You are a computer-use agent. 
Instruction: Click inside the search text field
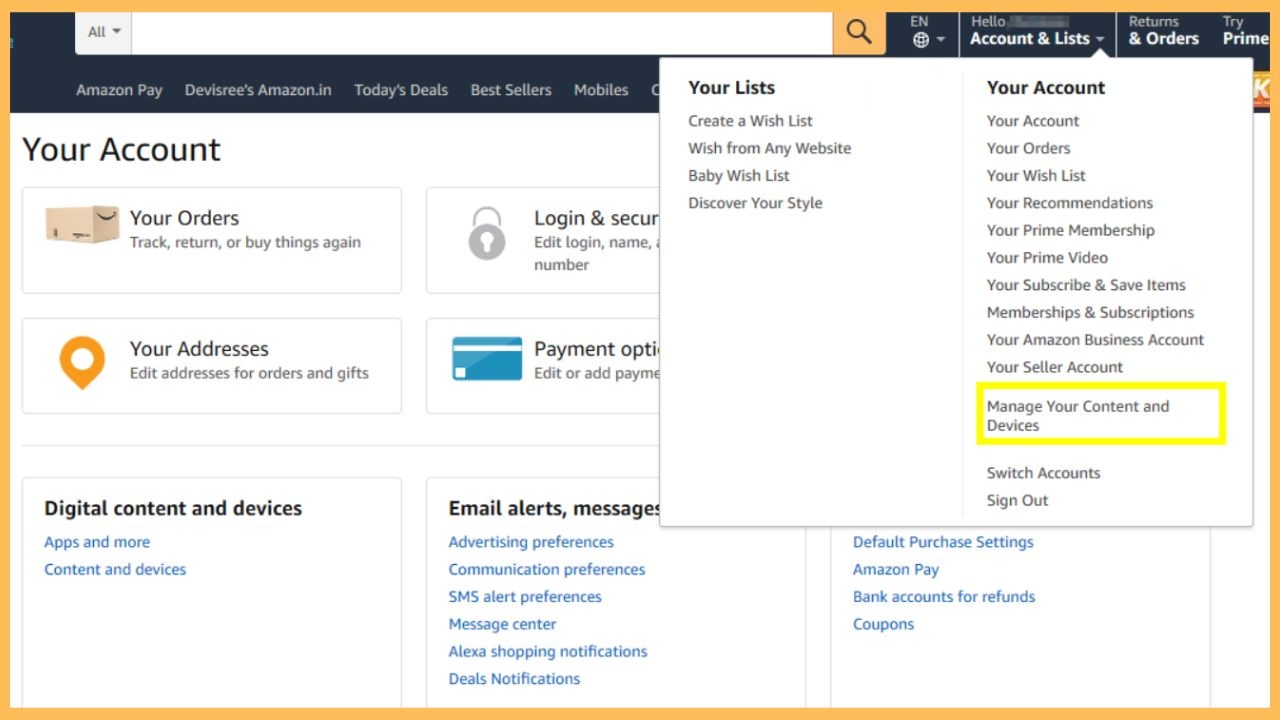pos(480,32)
